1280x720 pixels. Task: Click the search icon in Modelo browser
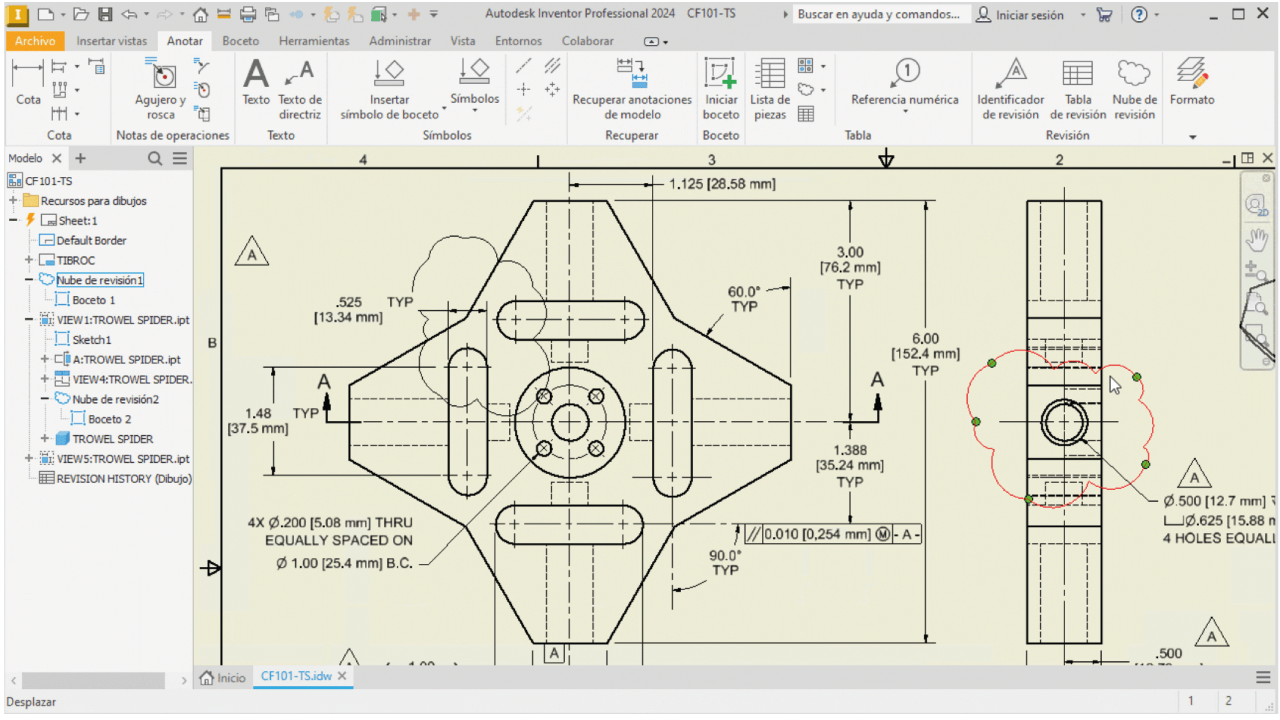coord(155,158)
